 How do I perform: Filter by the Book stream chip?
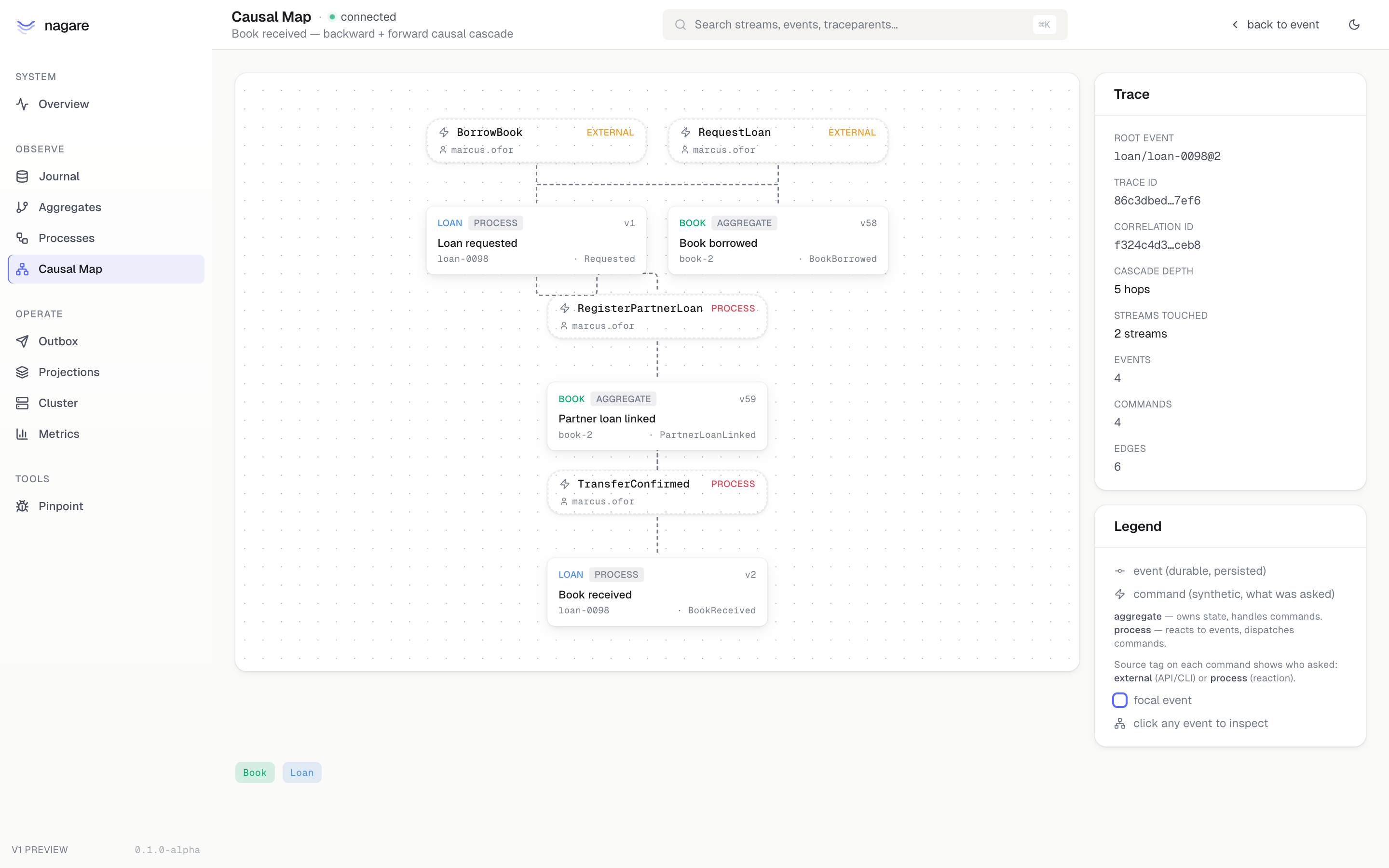pos(255,773)
